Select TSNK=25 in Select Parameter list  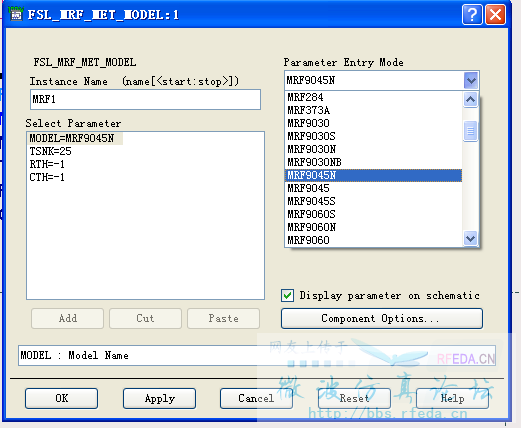(51, 151)
